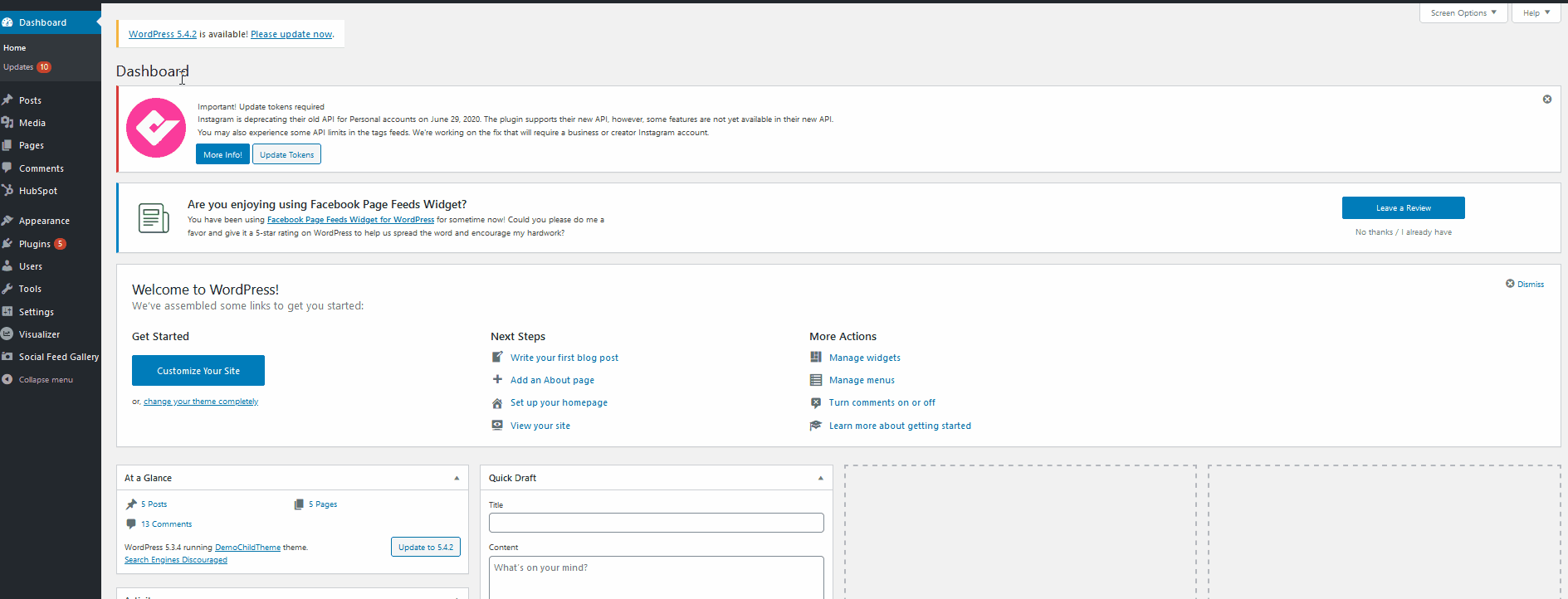Open Facebook Page Feeds Widget for WordPress link
Image resolution: width=1568 pixels, height=599 pixels.
tap(350, 220)
